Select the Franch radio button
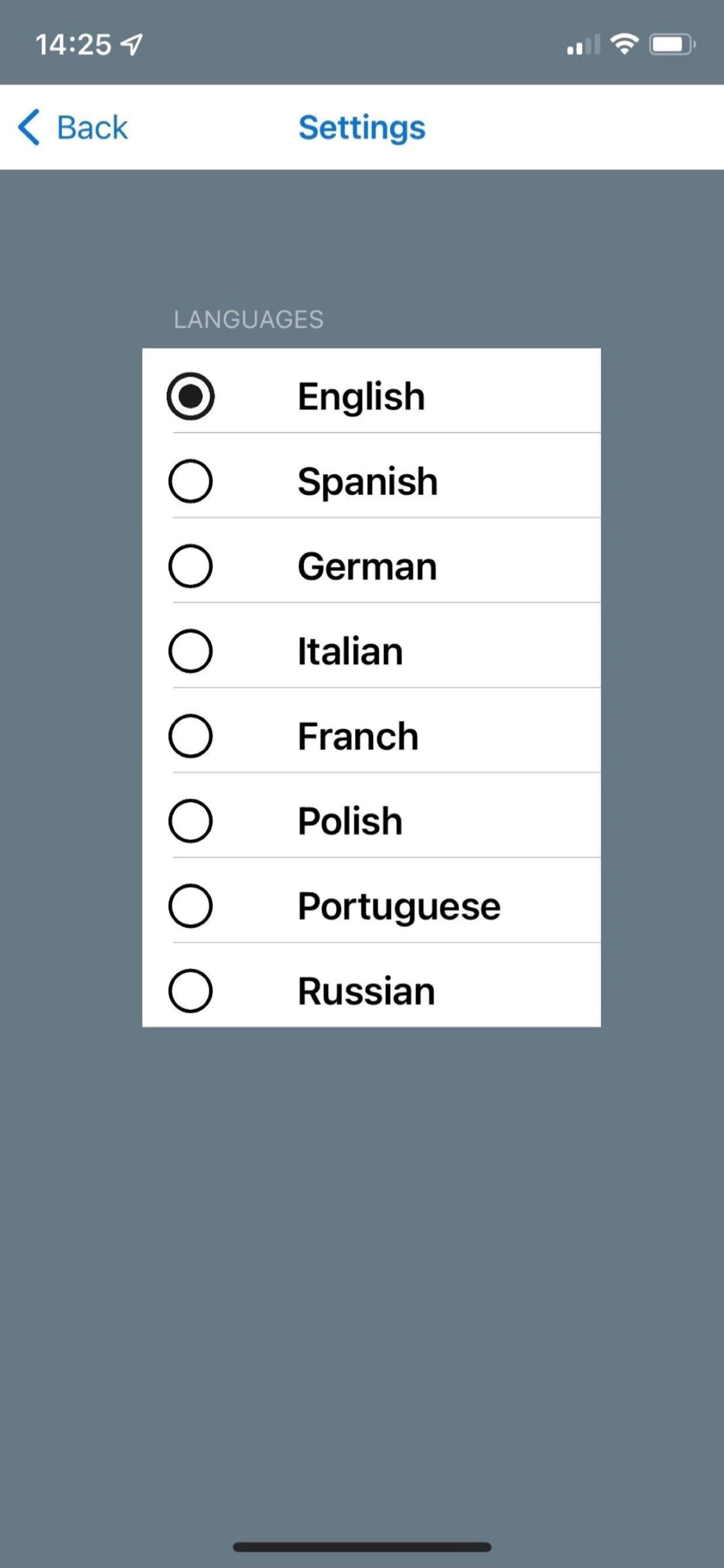 click(x=190, y=736)
